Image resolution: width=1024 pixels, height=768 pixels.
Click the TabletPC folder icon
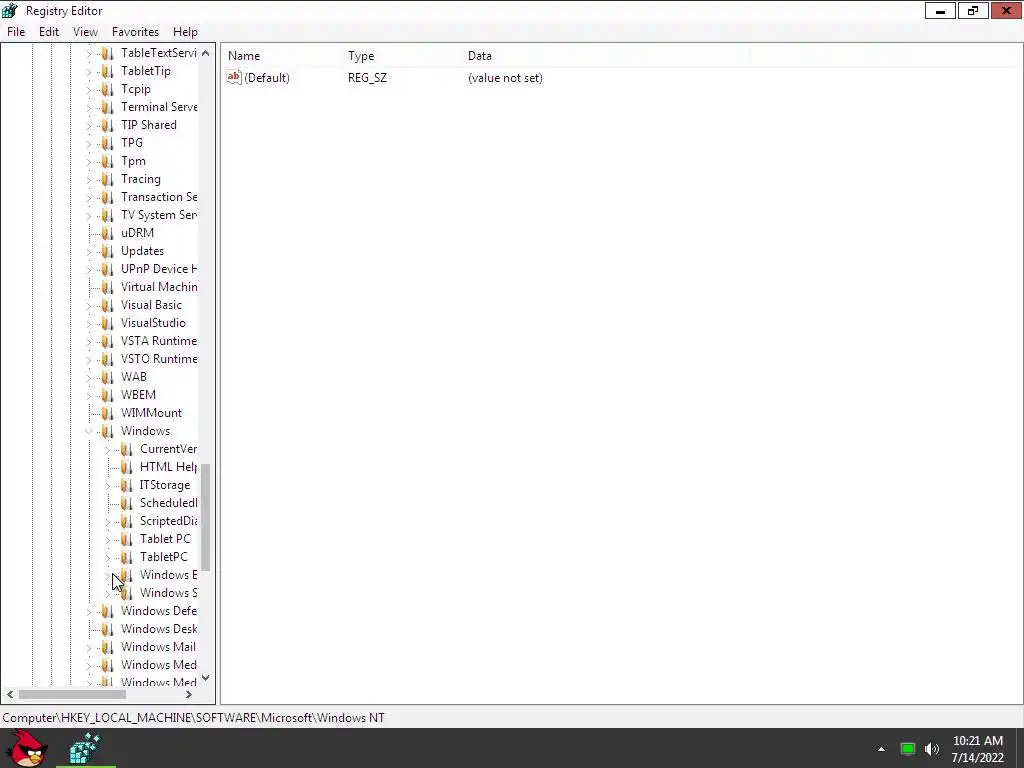pyautogui.click(x=127, y=557)
